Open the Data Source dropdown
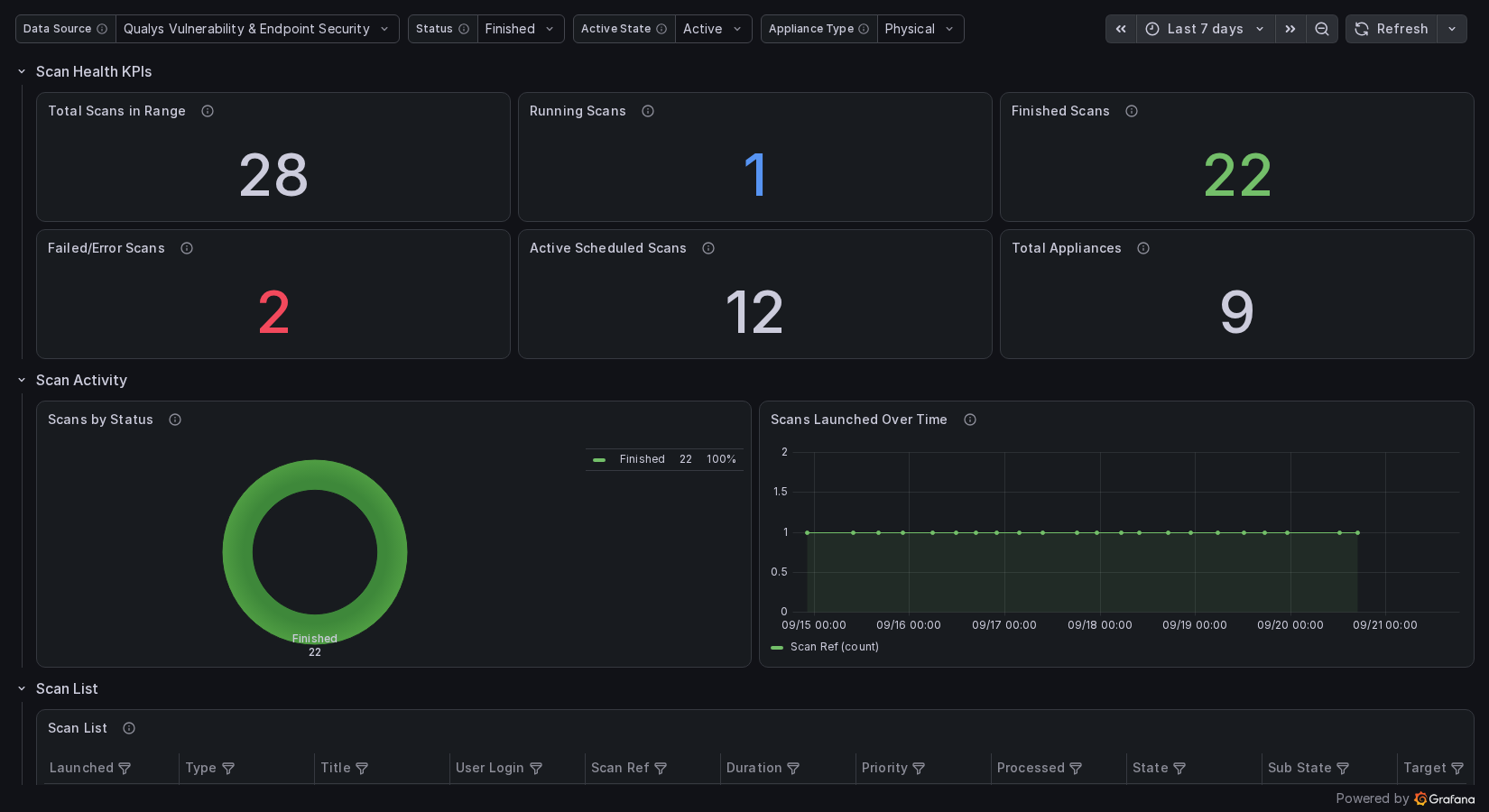Viewport: 1489px width, 812px height. click(257, 29)
